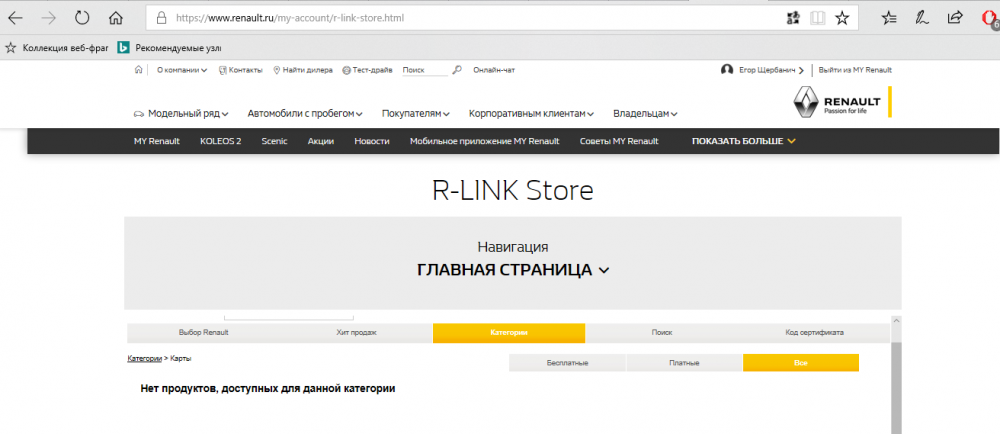
Task: Open the reading view book icon
Action: tap(817, 18)
